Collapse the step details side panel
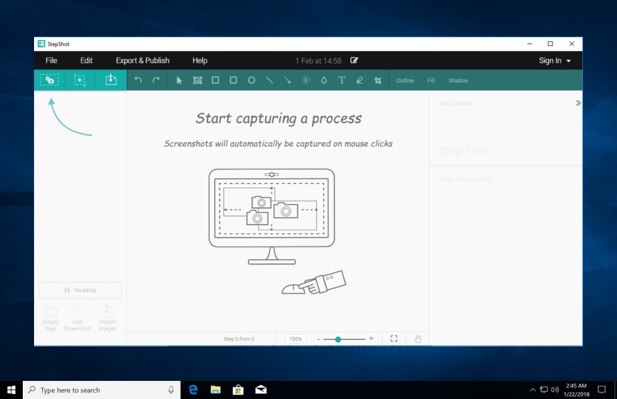 578,103
